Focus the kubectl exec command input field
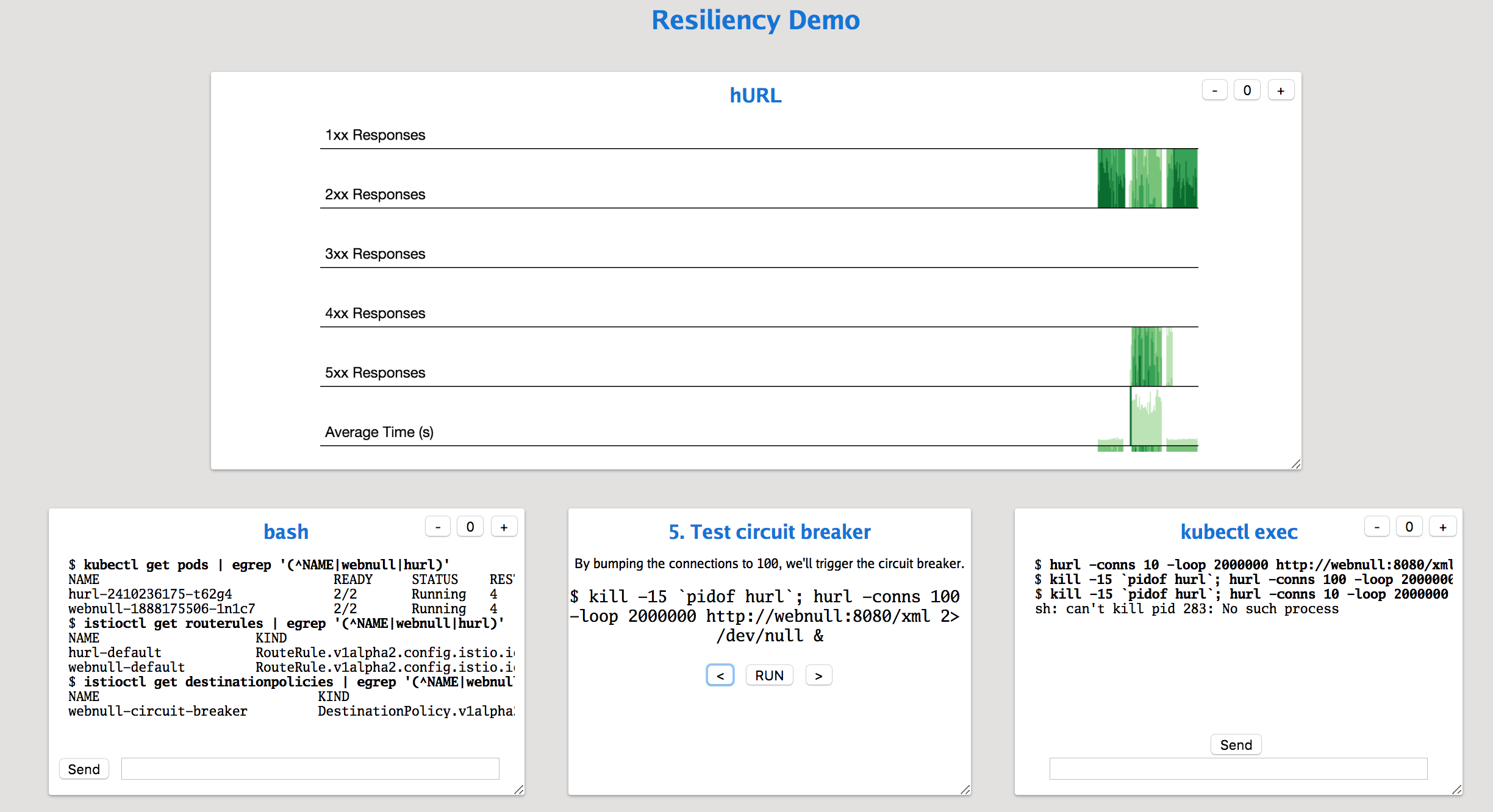The image size is (1493, 812). [1238, 769]
